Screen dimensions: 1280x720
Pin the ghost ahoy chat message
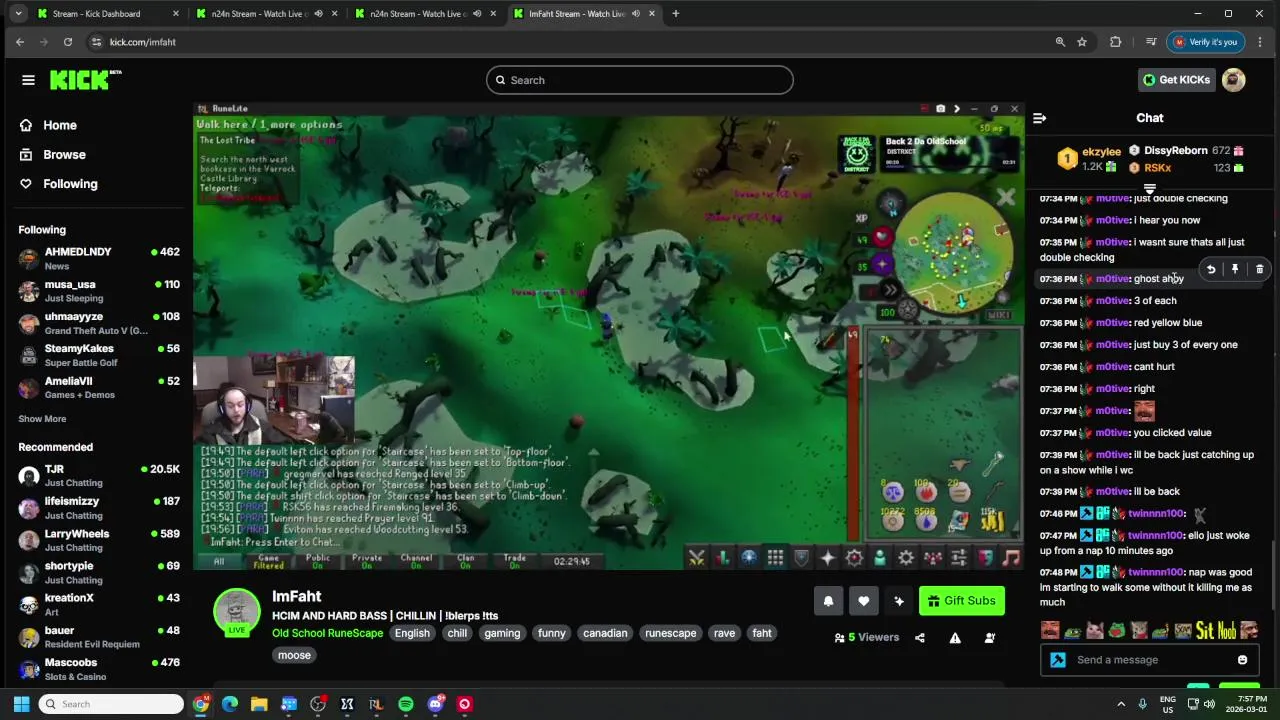point(1235,269)
